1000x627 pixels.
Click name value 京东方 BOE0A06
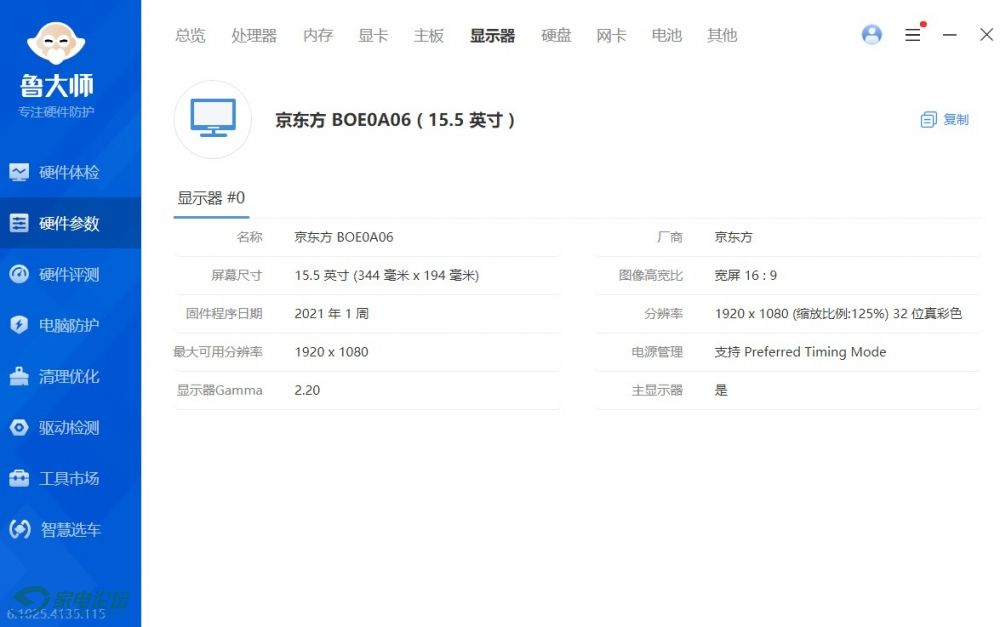tap(344, 237)
